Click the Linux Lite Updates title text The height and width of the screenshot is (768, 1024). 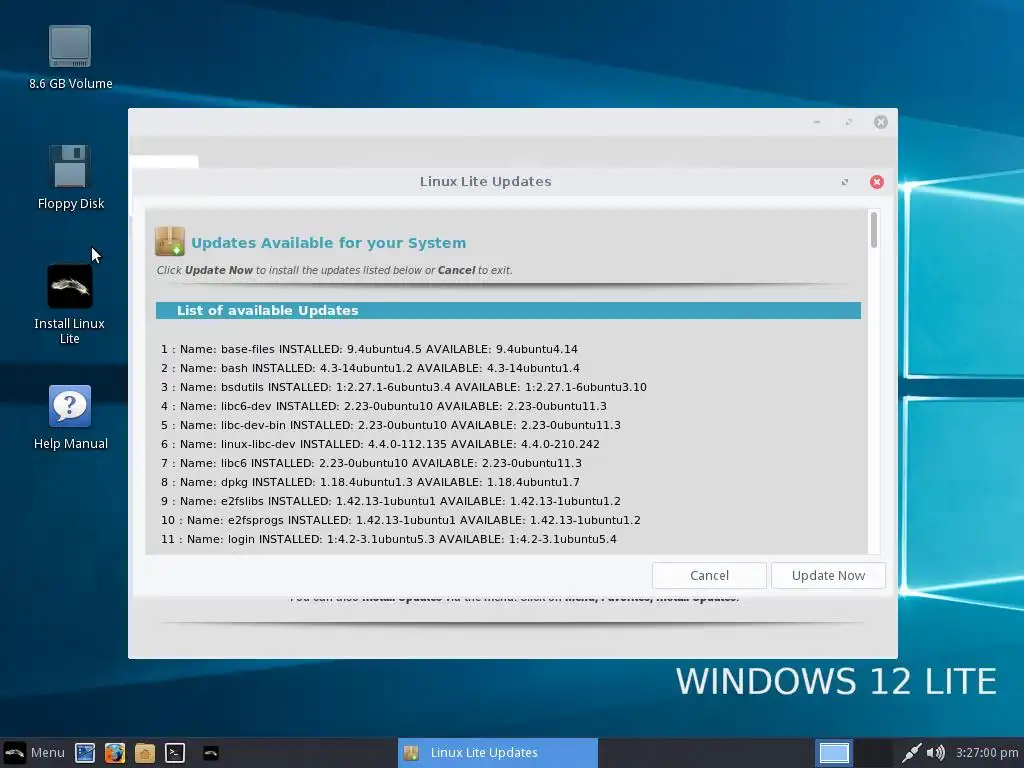485,182
